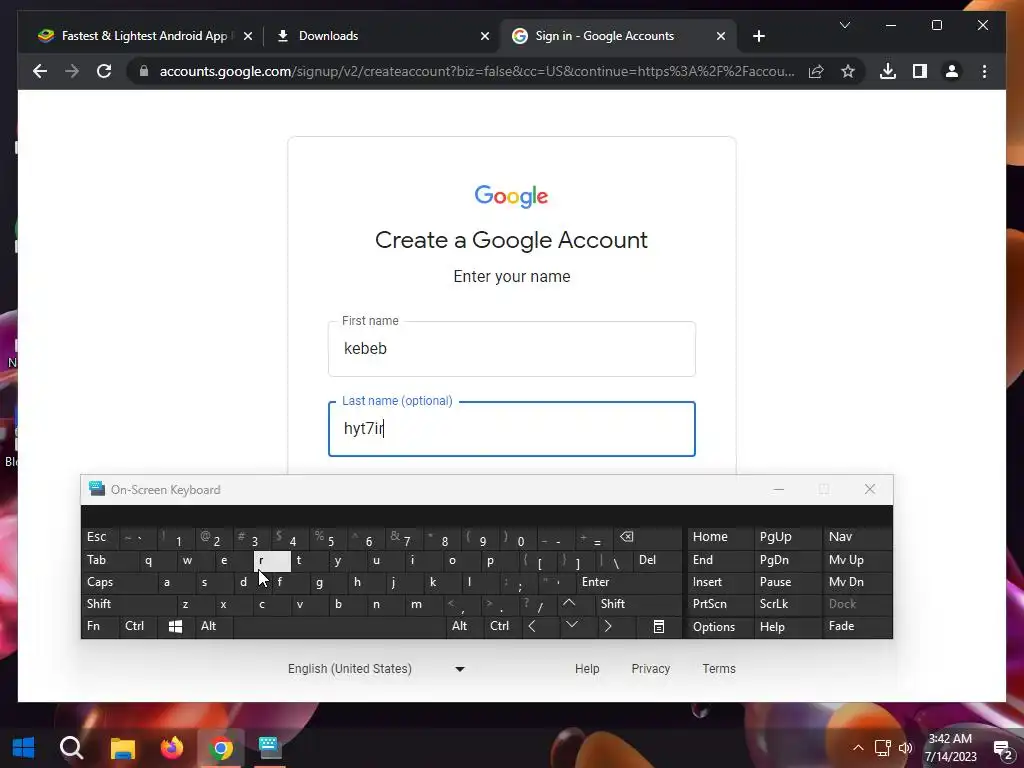Open Chrome downloads toolbar icon
This screenshot has width=1024, height=768.
point(888,71)
